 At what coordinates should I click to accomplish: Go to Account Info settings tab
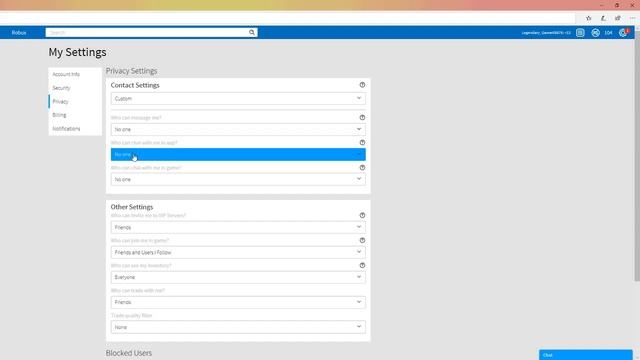[75, 74]
